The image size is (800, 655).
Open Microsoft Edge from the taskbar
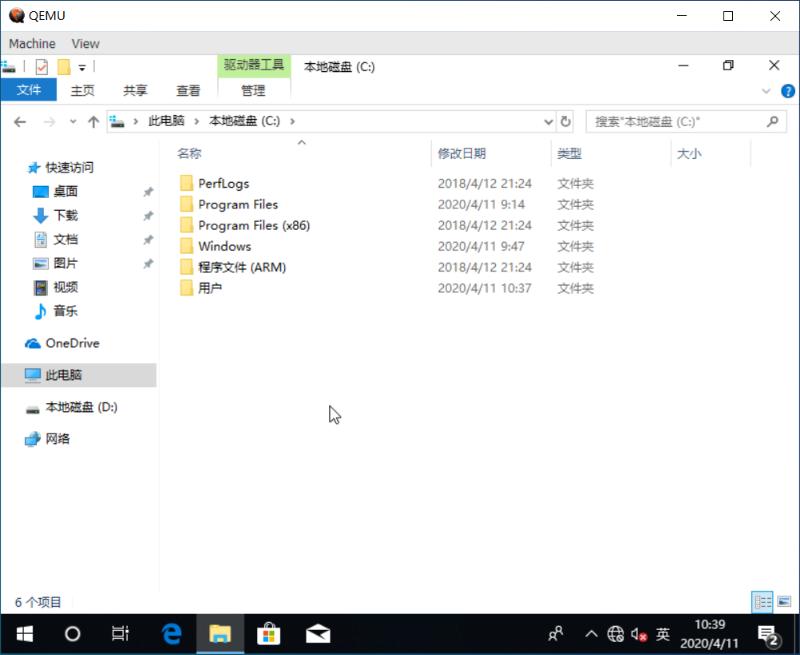[170, 632]
